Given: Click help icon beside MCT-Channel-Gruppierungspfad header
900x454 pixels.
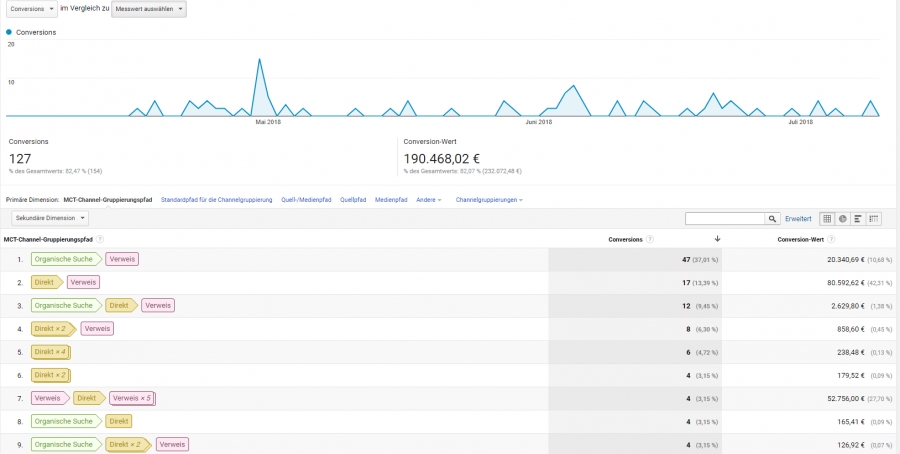Looking at the screenshot, I should pos(100,240).
